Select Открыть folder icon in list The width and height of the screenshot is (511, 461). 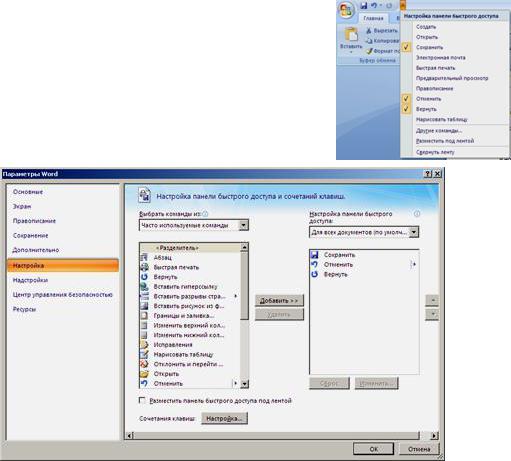tap(144, 374)
